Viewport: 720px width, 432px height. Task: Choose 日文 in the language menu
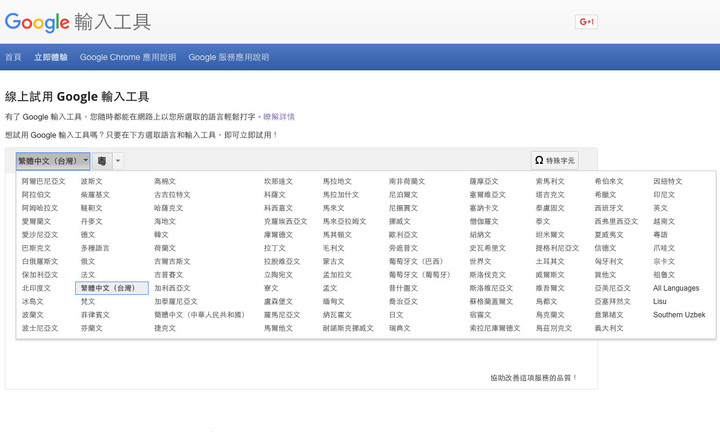[396, 314]
